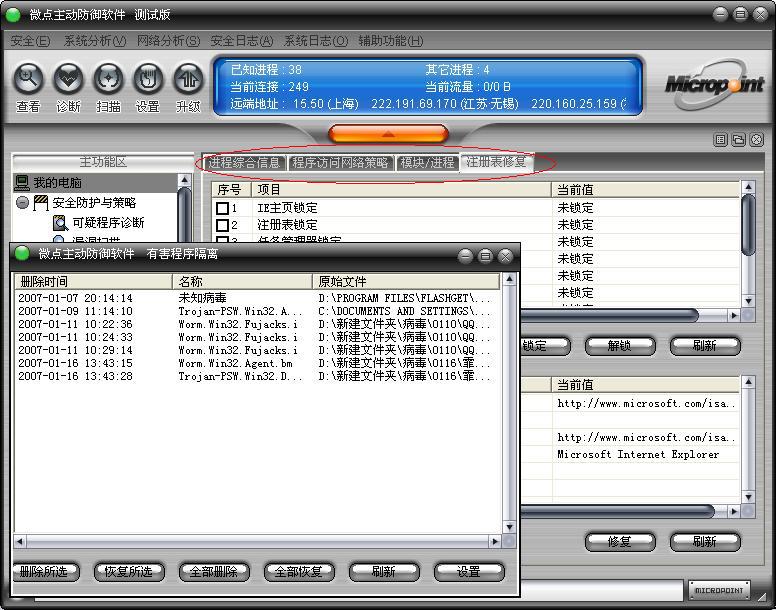Launch the 诊断 diagnosis heart icon

point(68,79)
